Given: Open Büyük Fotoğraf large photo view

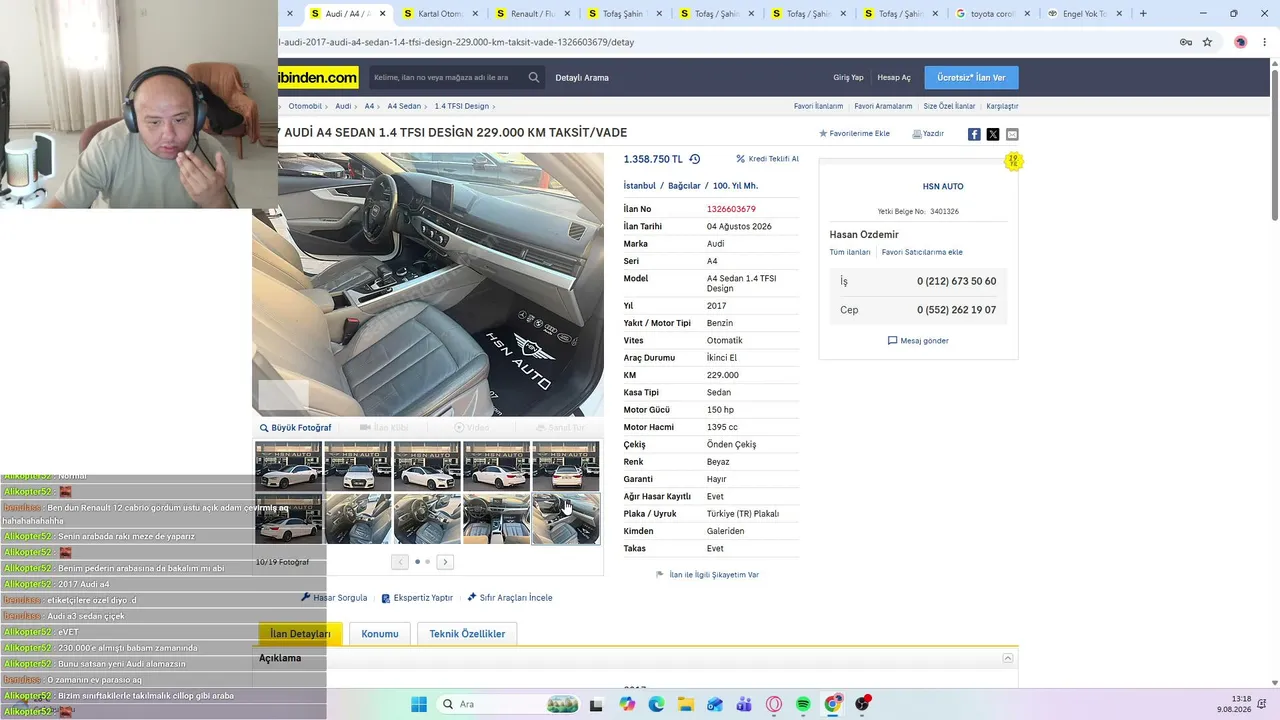Looking at the screenshot, I should coord(295,428).
